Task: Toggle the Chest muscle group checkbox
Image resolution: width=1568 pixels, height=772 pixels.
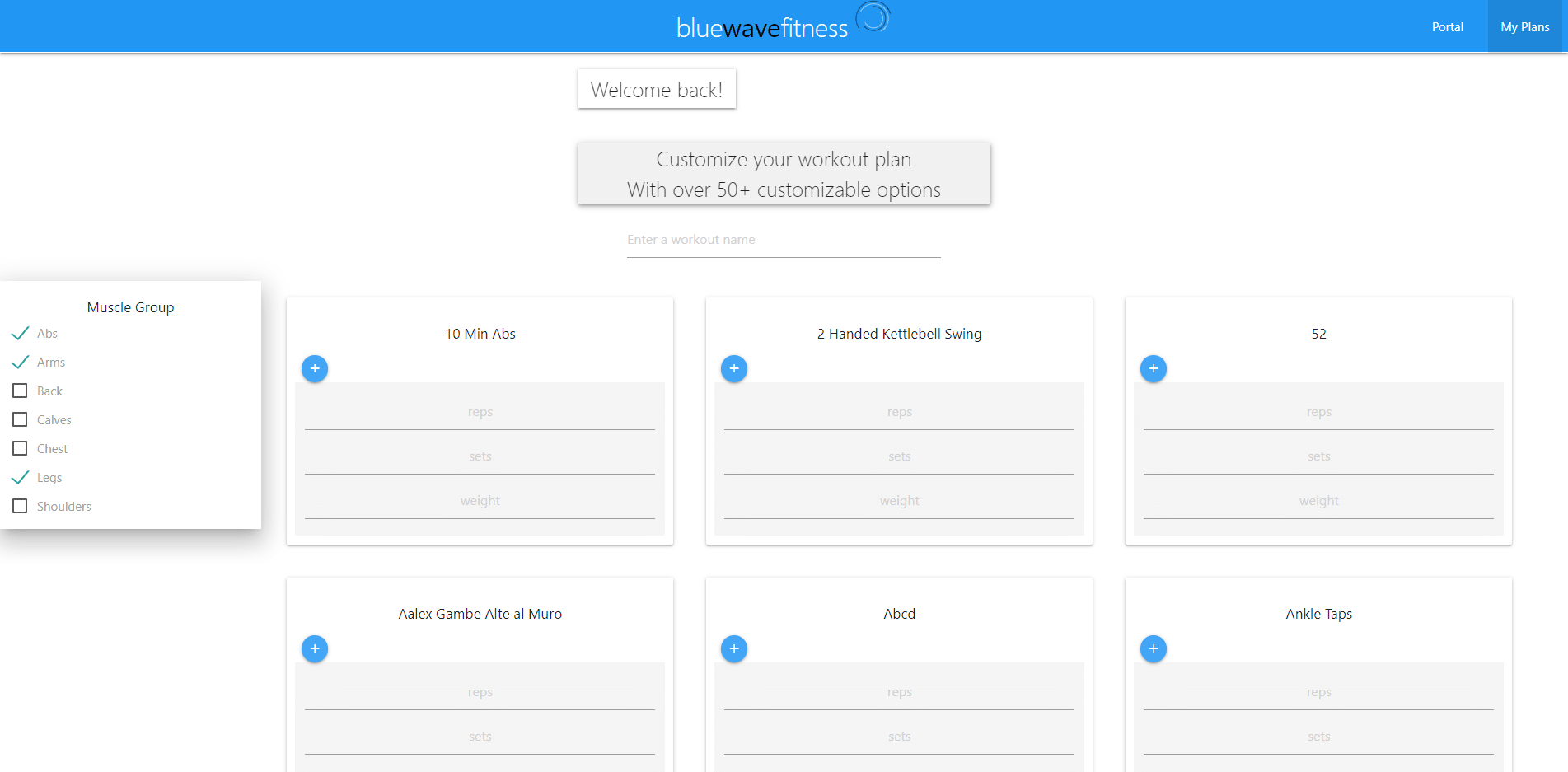Action: click(21, 449)
